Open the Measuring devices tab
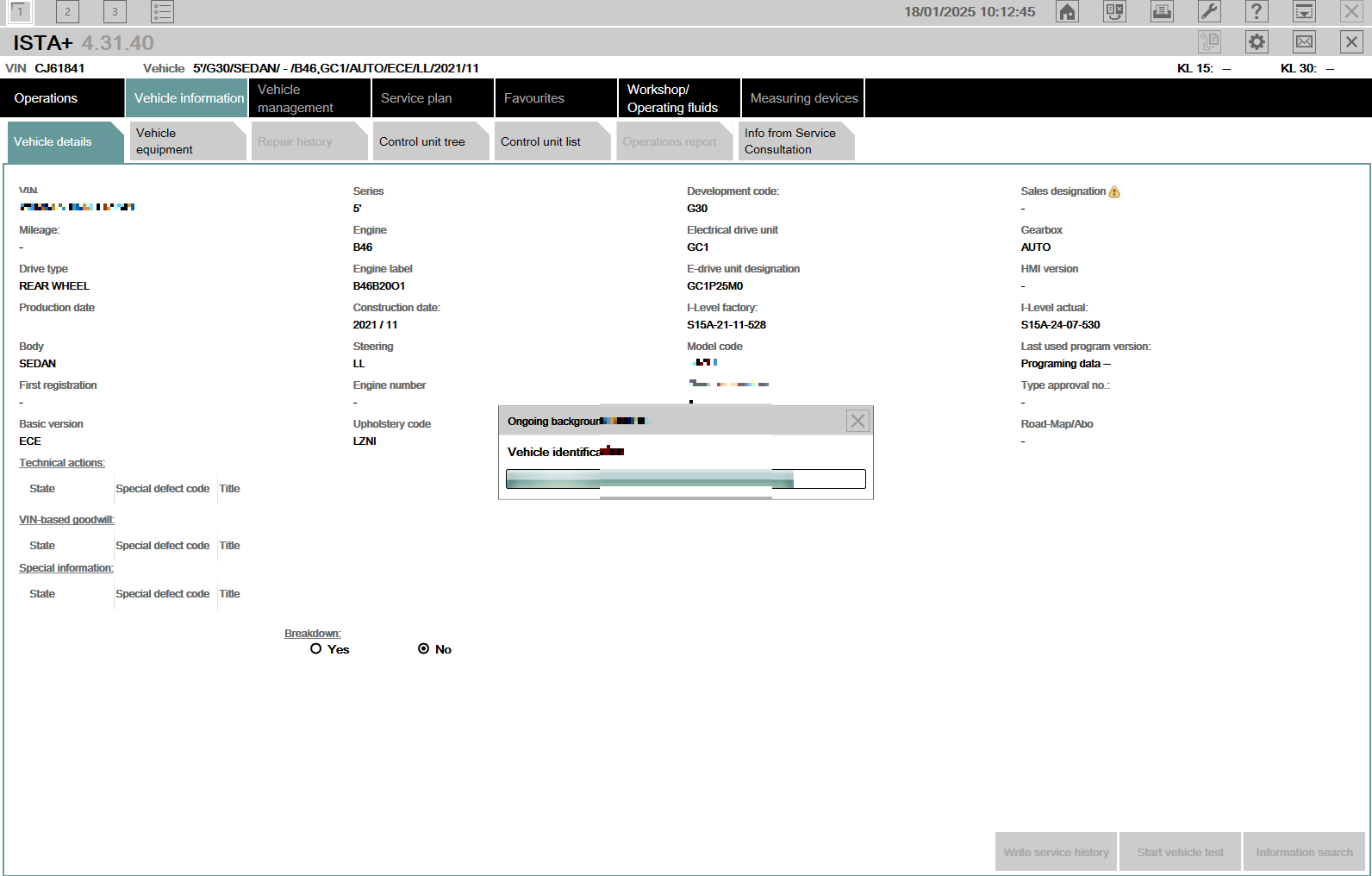The image size is (1372, 876). (802, 98)
